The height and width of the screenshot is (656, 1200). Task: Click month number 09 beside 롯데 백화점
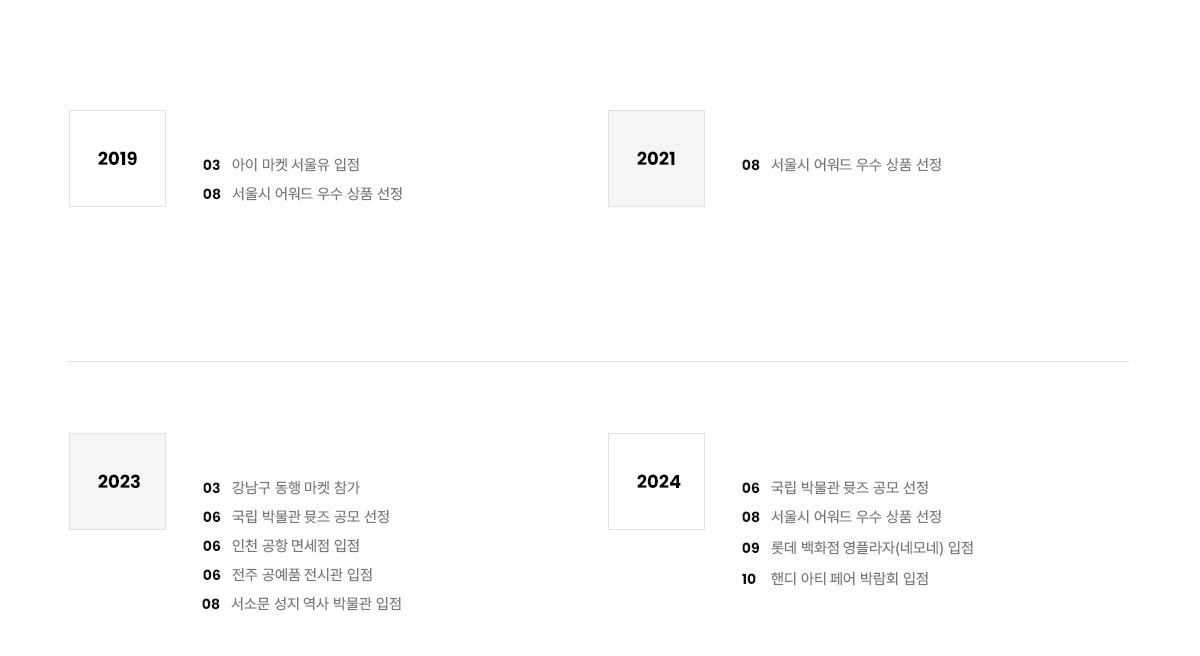pos(751,548)
